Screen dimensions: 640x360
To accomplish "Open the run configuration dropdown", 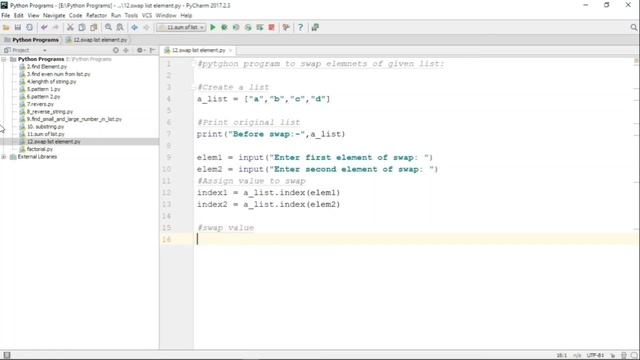I will 181,27.
